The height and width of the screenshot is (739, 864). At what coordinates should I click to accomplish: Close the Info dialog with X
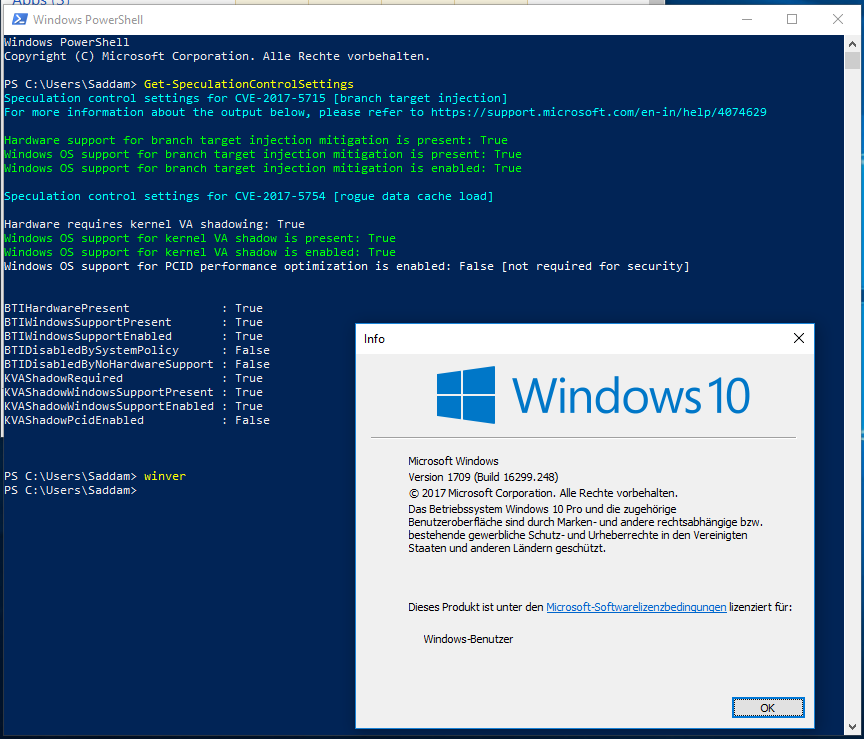point(798,338)
